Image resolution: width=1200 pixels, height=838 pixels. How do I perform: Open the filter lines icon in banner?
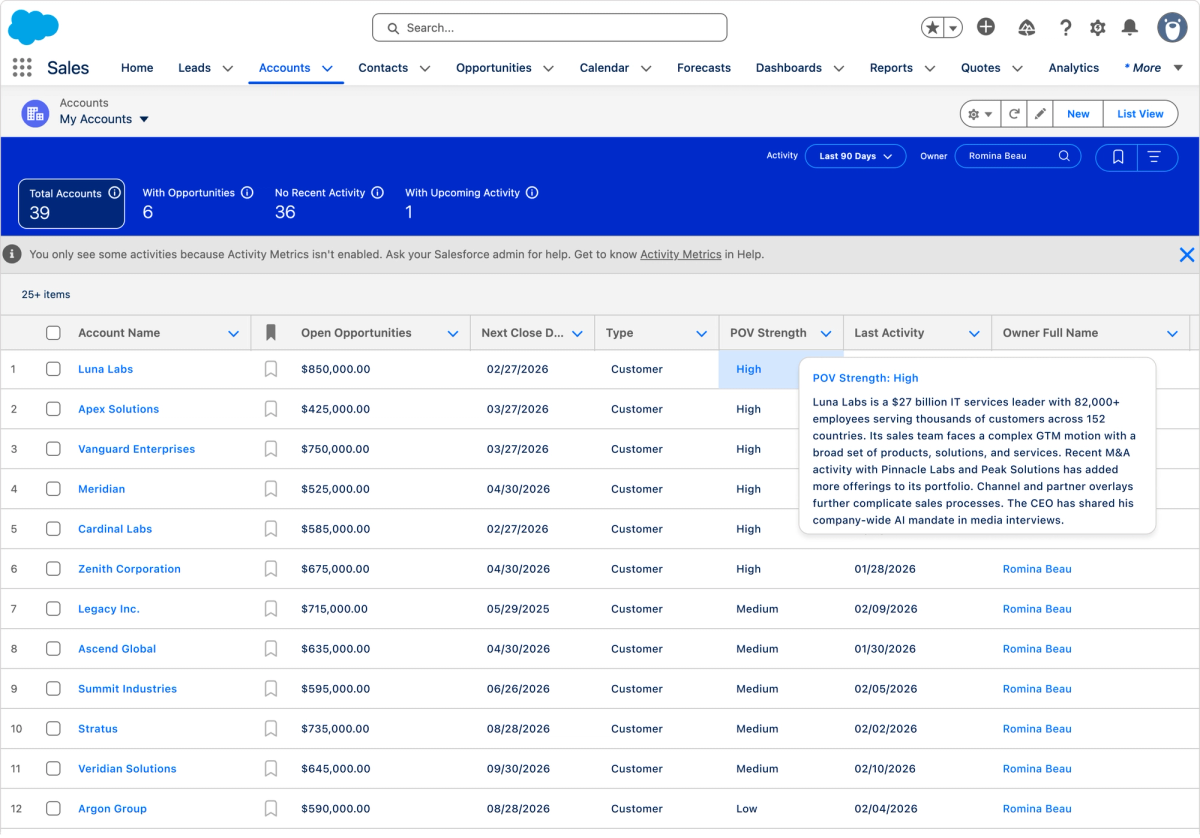(x=1154, y=157)
